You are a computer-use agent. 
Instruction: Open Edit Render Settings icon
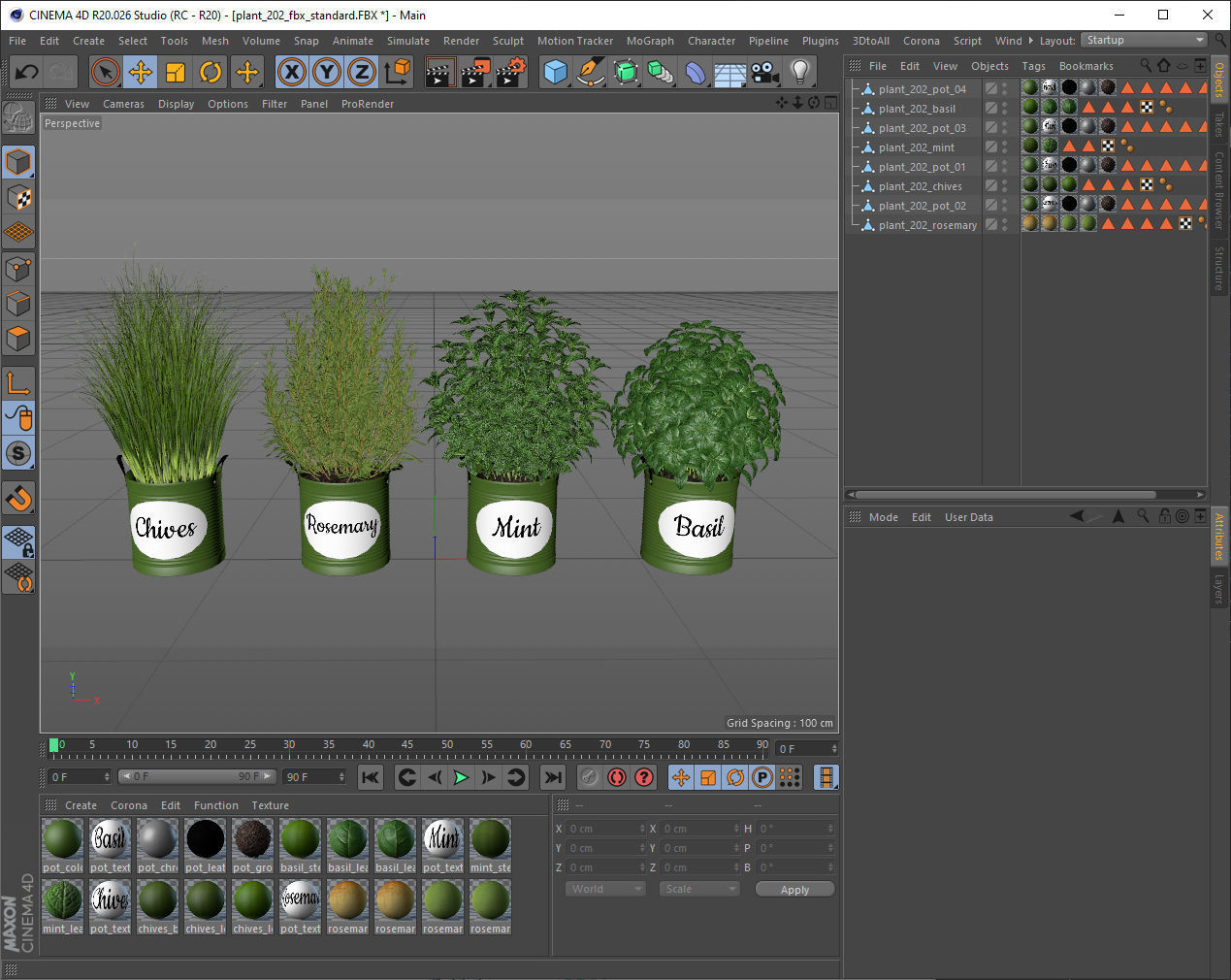[510, 72]
